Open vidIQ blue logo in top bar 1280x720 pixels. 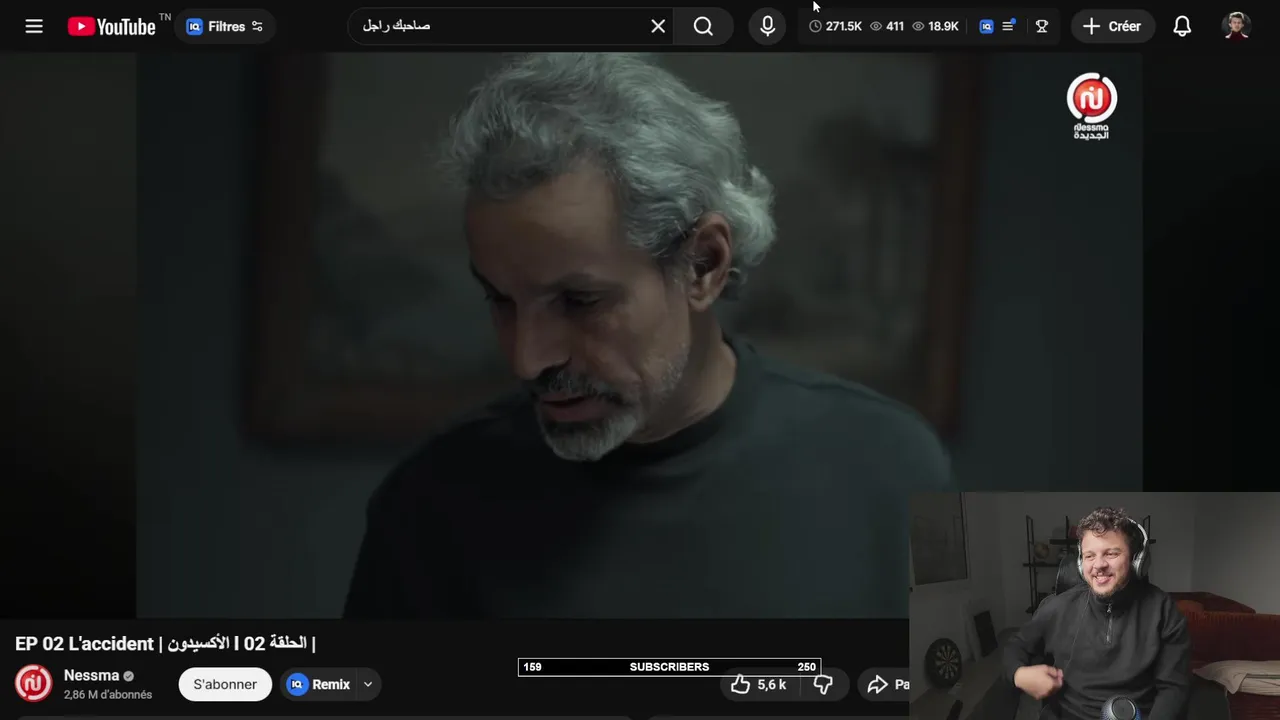[986, 26]
